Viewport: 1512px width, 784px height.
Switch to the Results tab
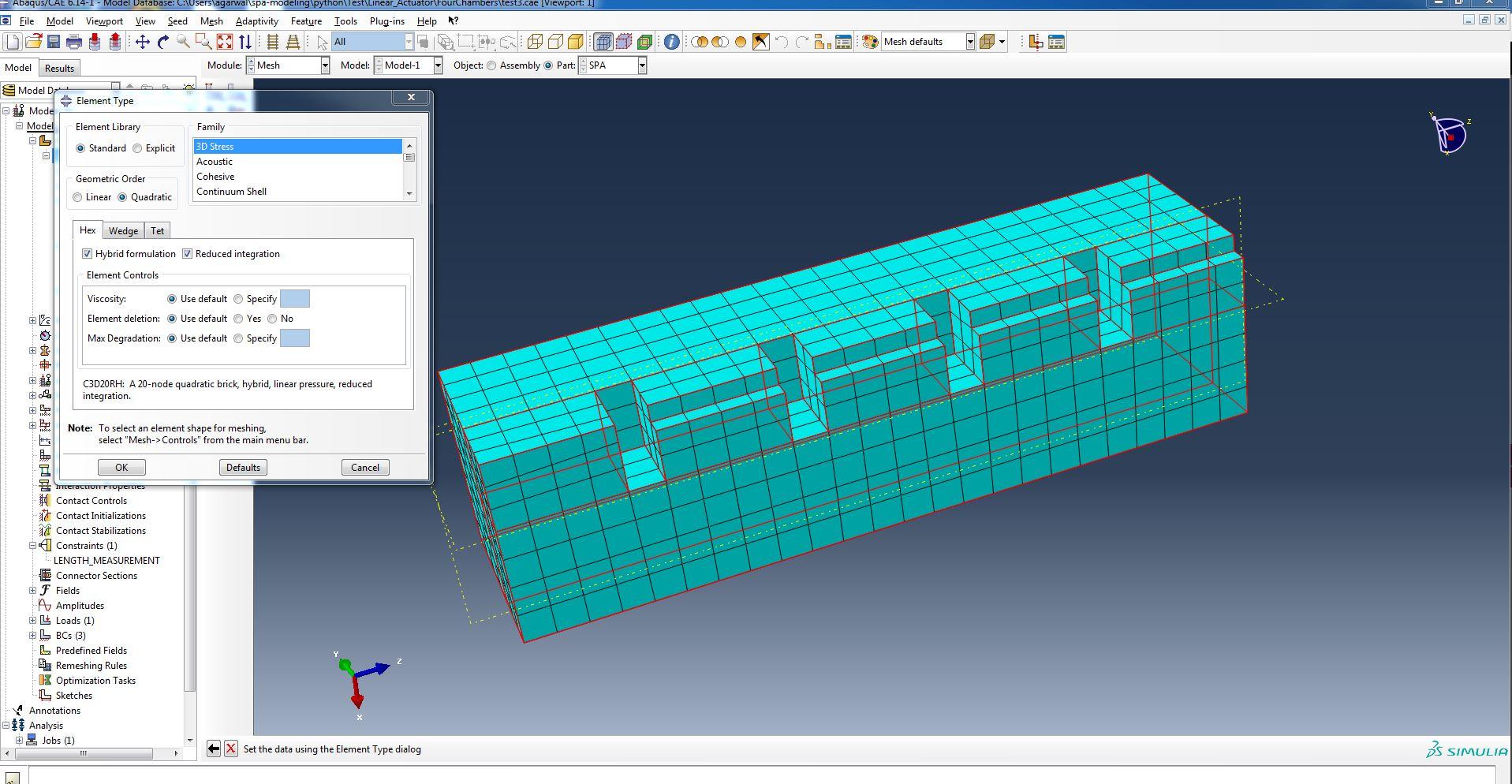[59, 69]
